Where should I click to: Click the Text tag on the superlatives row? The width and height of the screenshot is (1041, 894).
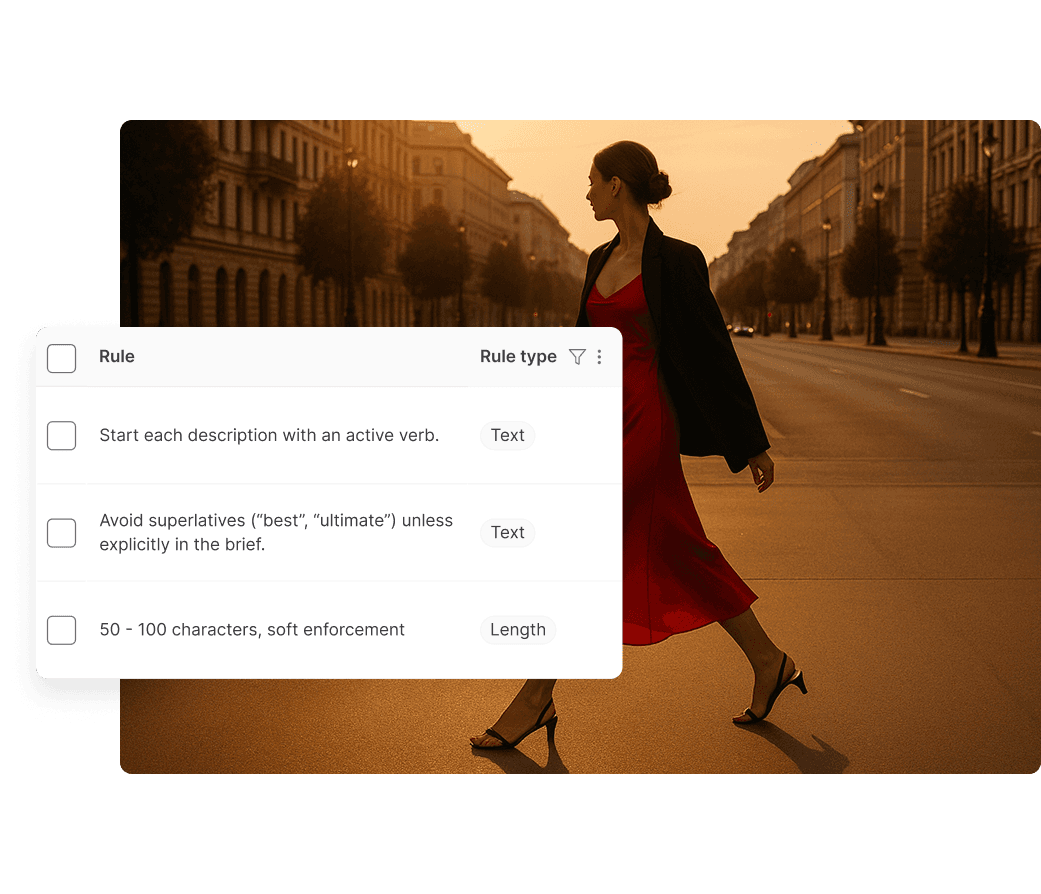point(507,532)
